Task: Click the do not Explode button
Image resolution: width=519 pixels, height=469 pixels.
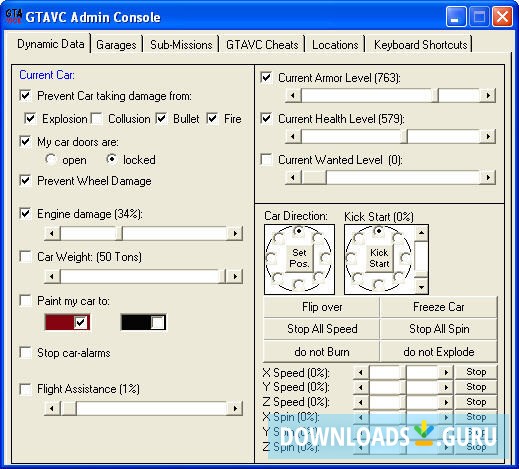Action: coord(439,352)
